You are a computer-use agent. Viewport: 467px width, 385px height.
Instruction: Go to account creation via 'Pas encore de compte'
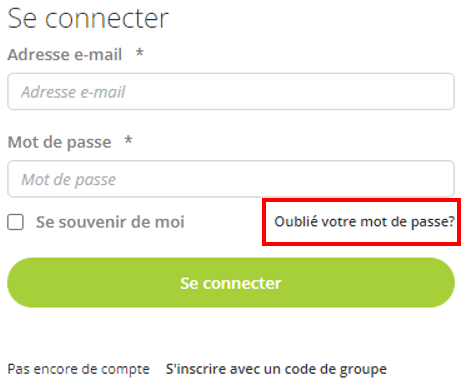coord(78,369)
